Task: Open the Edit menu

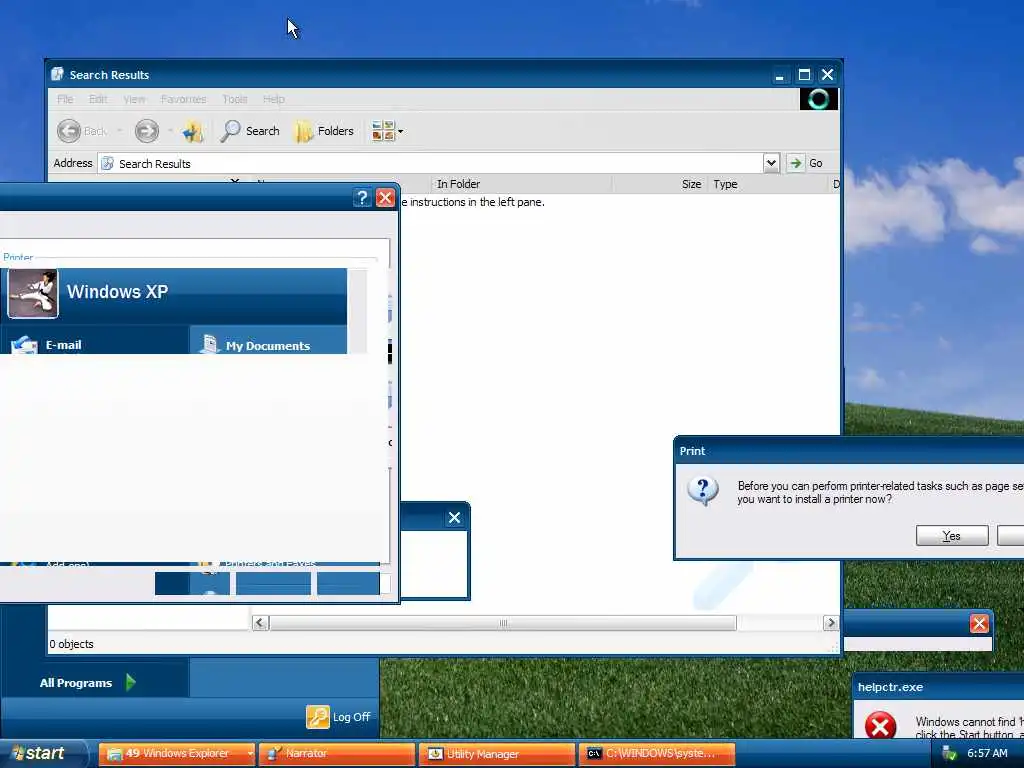Action: point(98,99)
